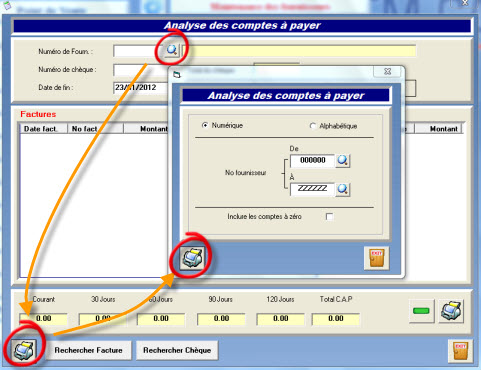Enable Inclure les comptes à zéro checkbox
The height and width of the screenshot is (370, 481).
tap(329, 217)
